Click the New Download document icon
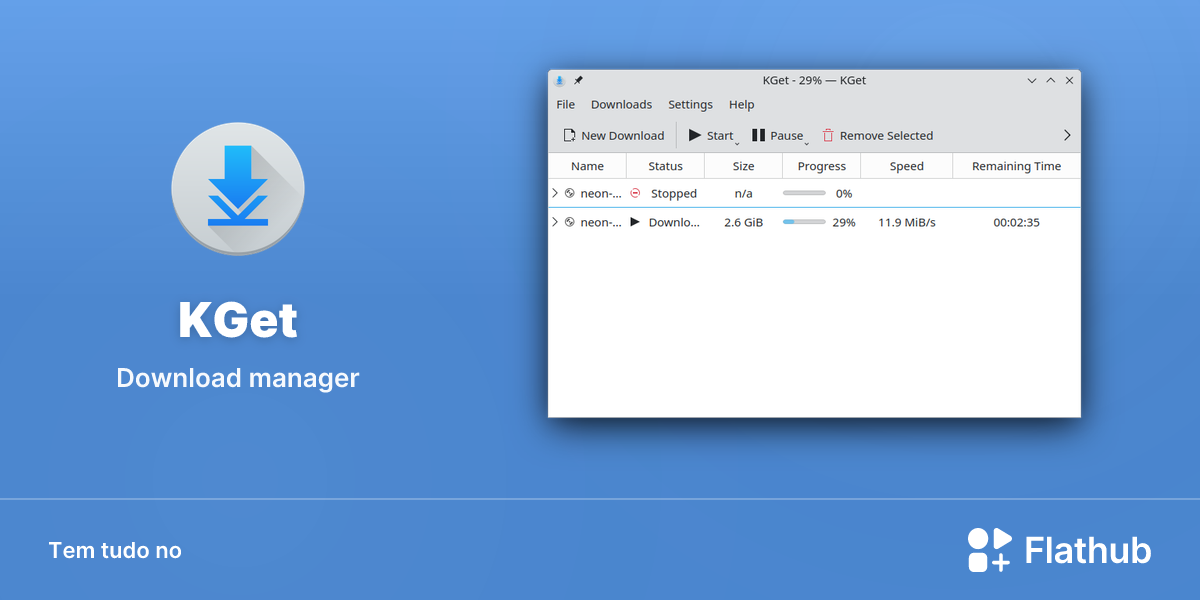This screenshot has width=1200, height=600. tap(569, 135)
